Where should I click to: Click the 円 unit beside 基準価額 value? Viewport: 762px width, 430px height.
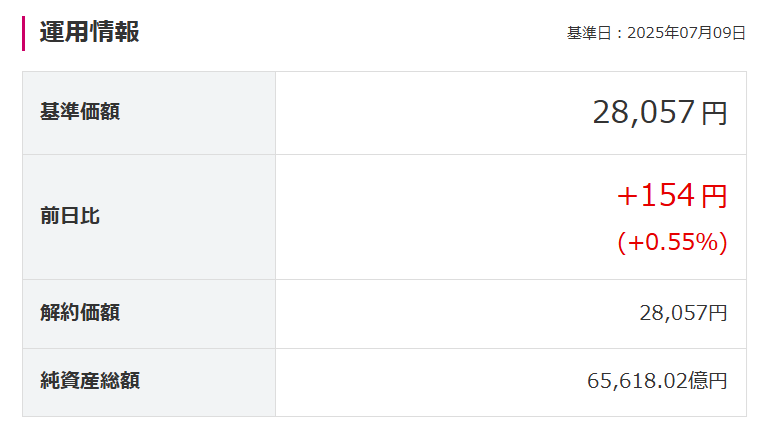pos(714,113)
